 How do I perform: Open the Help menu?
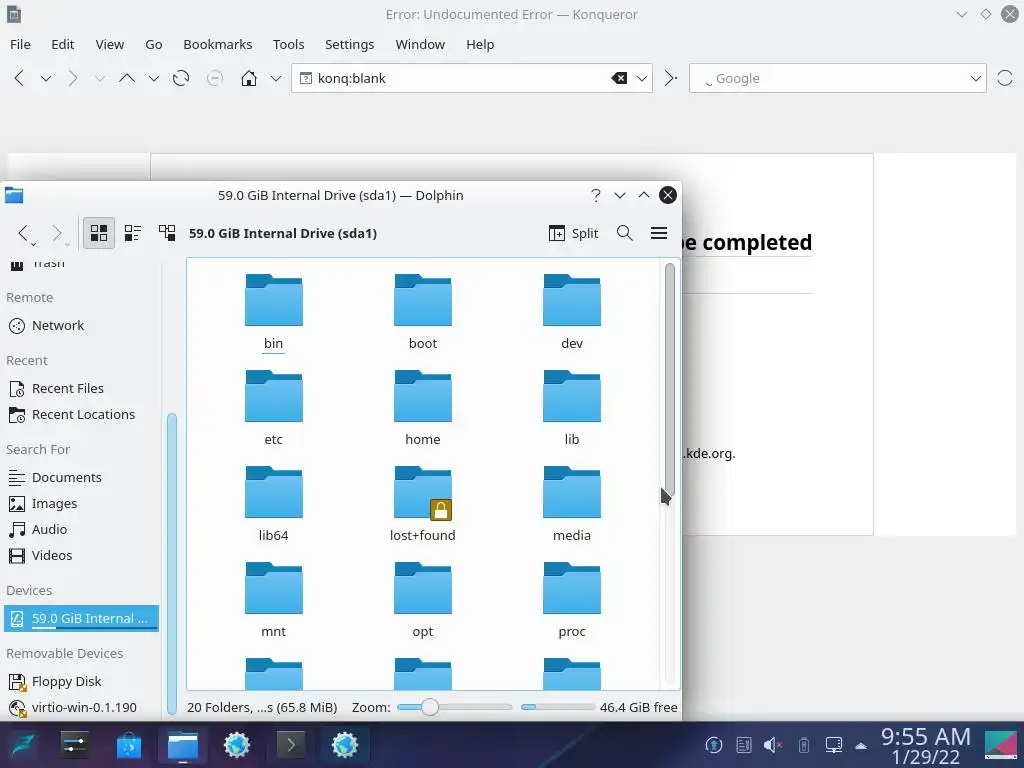[480, 44]
